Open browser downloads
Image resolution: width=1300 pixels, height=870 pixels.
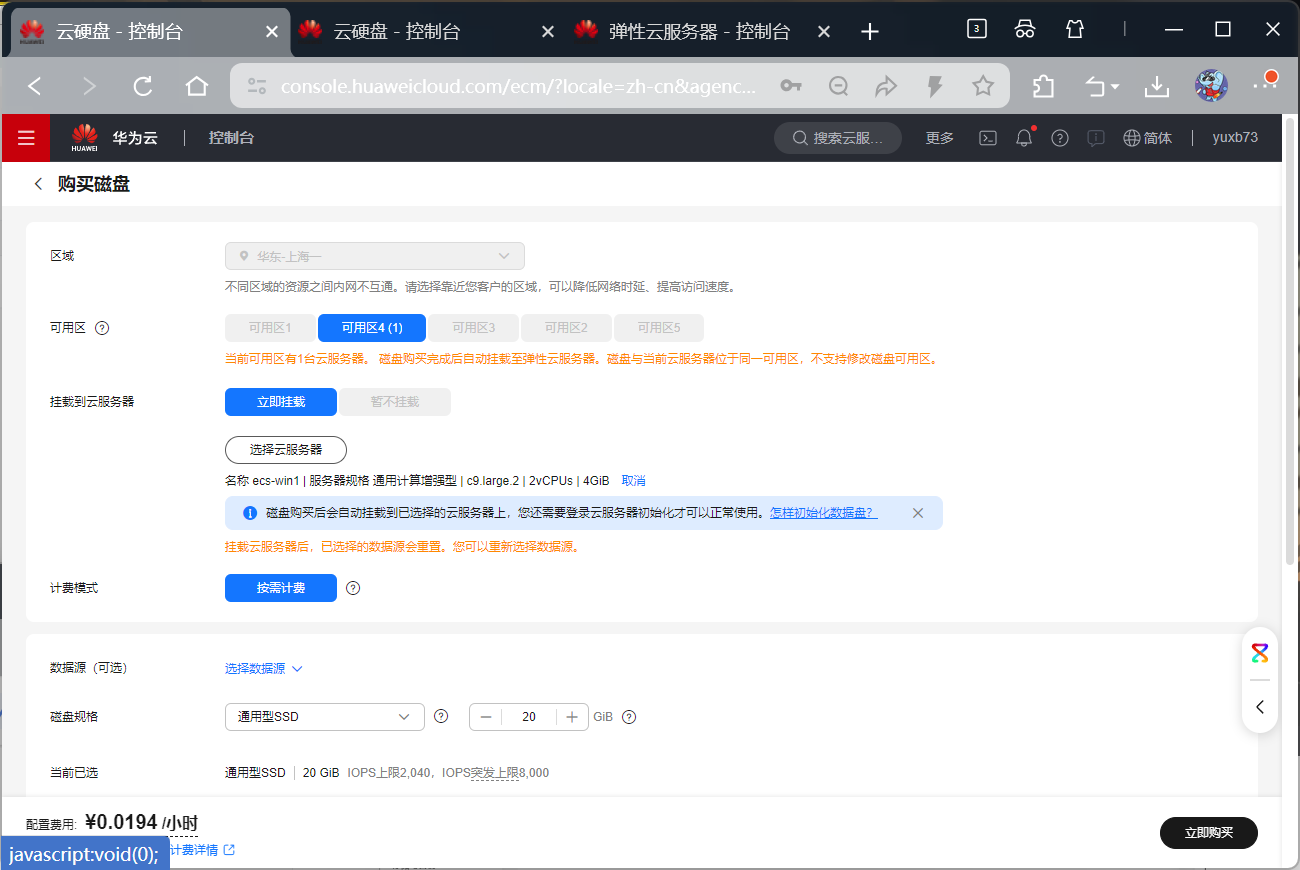(1157, 86)
